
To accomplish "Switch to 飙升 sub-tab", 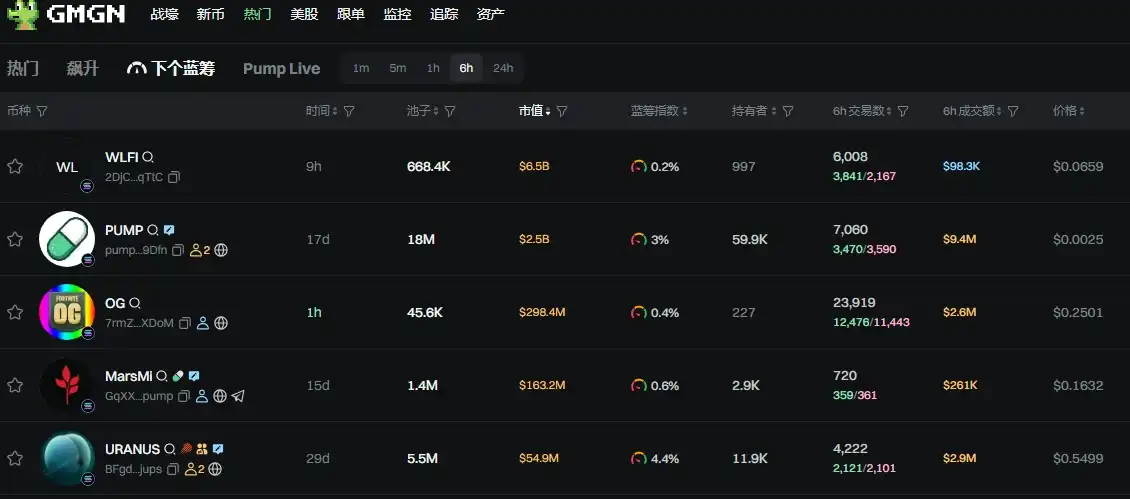I will [x=83, y=69].
